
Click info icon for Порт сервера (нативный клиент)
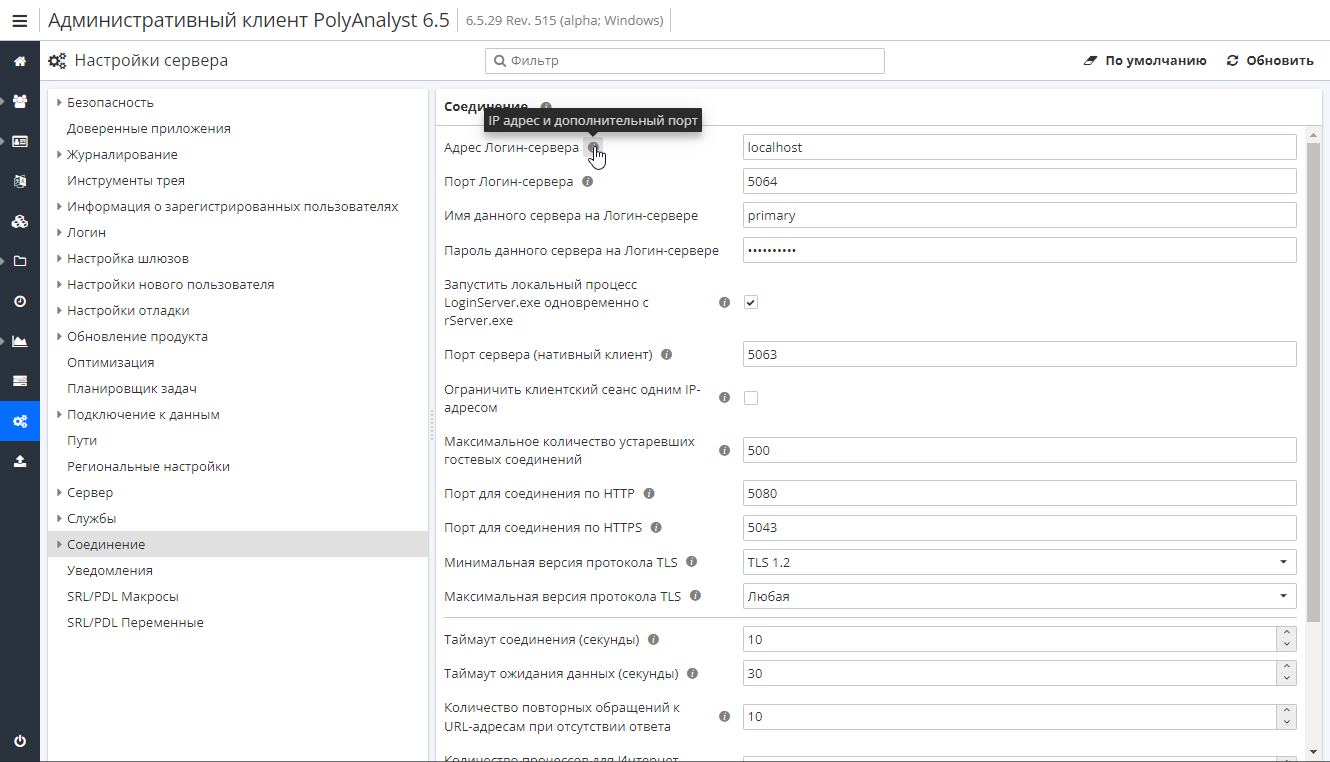667,354
